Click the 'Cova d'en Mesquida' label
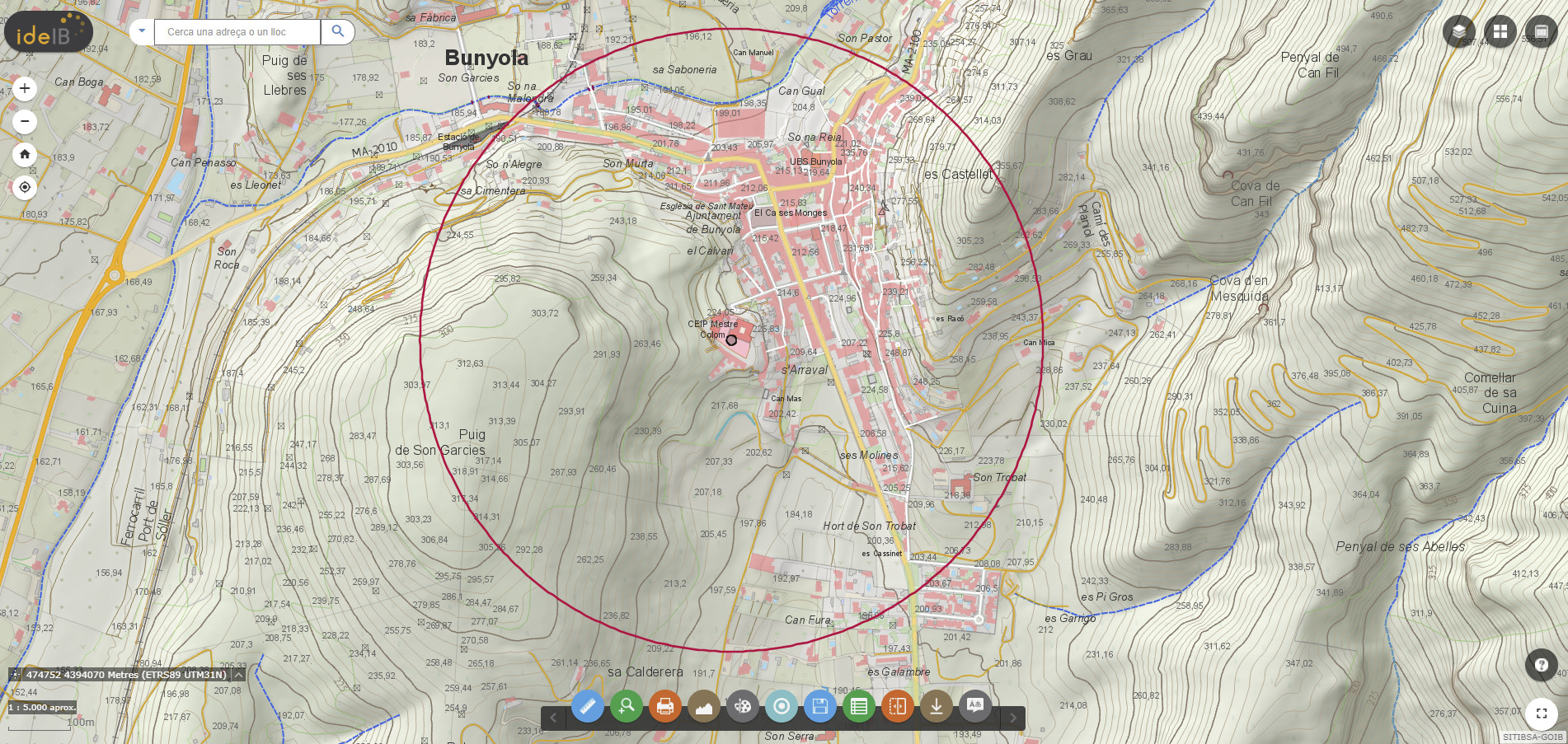The width and height of the screenshot is (1568, 744). [x=1240, y=288]
